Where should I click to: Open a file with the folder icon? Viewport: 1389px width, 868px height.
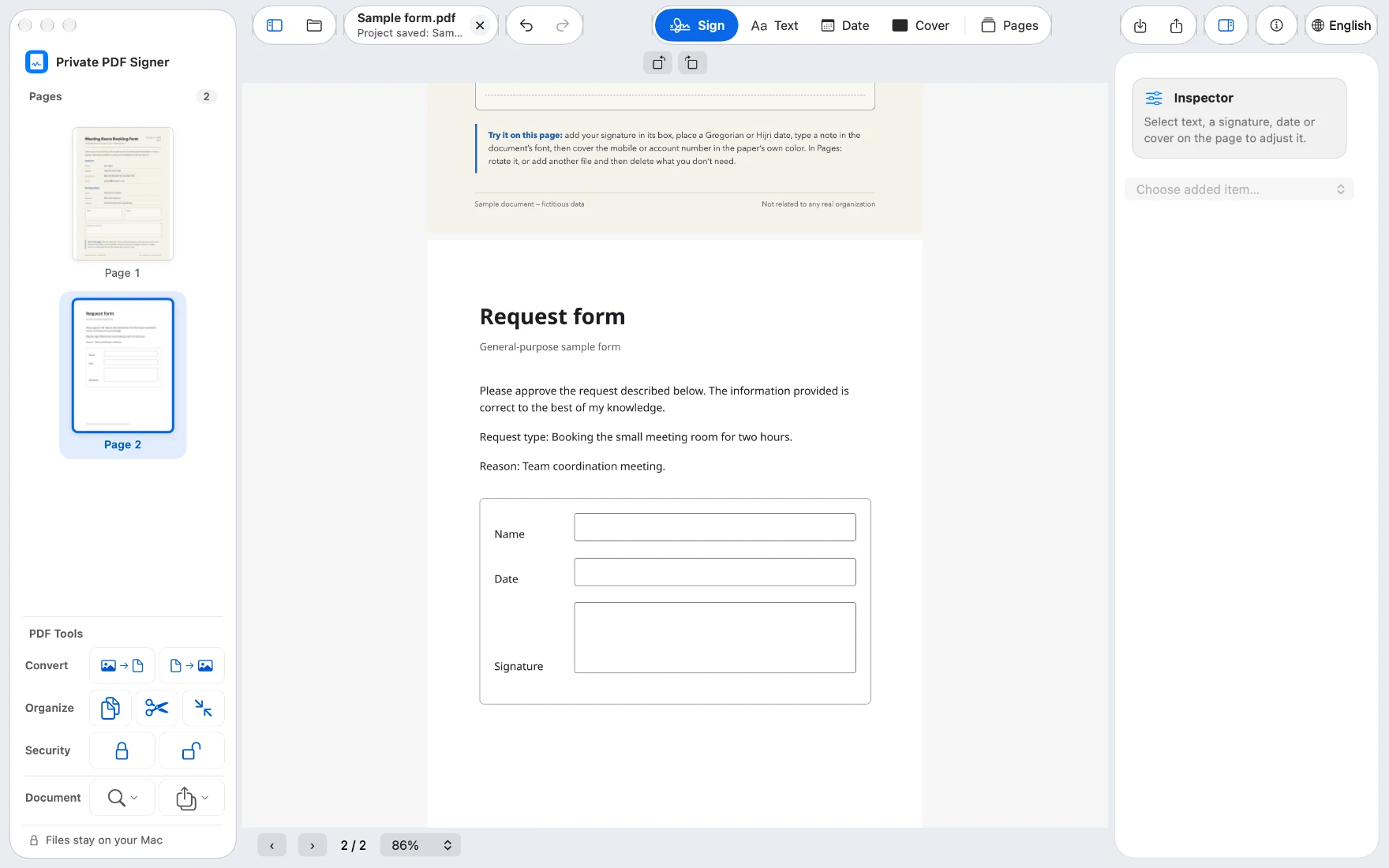314,25
